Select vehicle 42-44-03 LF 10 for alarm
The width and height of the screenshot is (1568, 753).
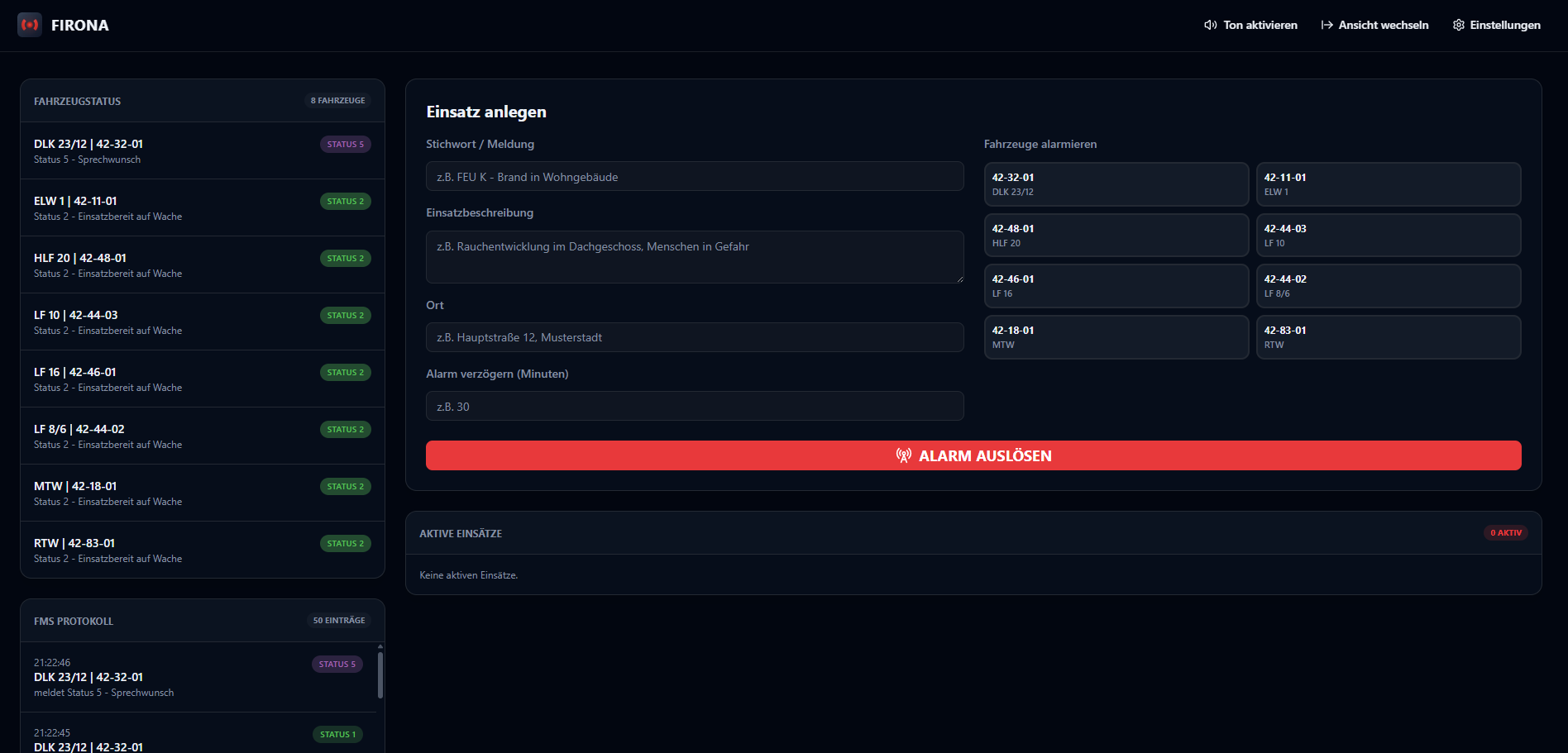pos(1389,236)
